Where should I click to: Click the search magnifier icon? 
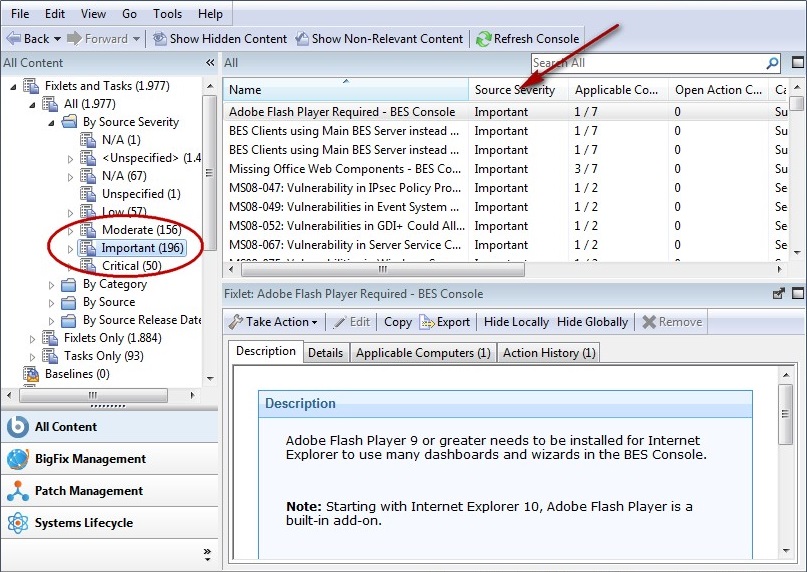[772, 63]
